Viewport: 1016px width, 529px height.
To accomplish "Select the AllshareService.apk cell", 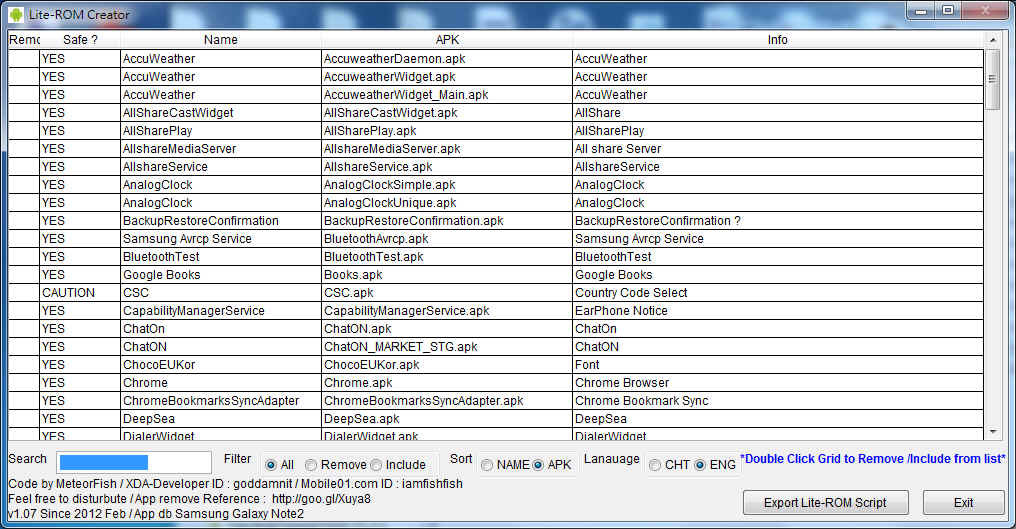I will pos(447,167).
